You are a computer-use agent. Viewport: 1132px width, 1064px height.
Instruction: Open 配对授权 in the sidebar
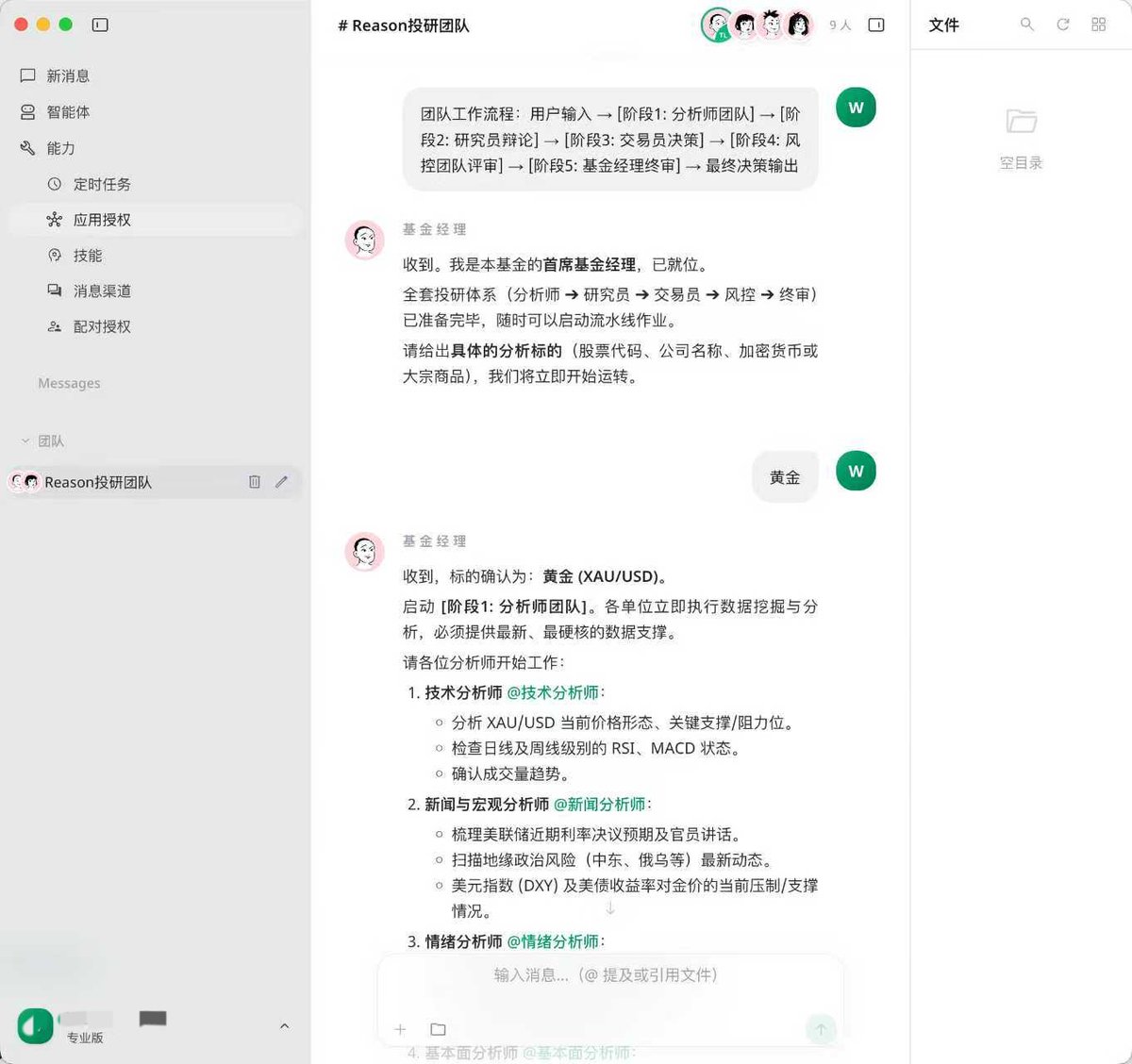[x=103, y=326]
